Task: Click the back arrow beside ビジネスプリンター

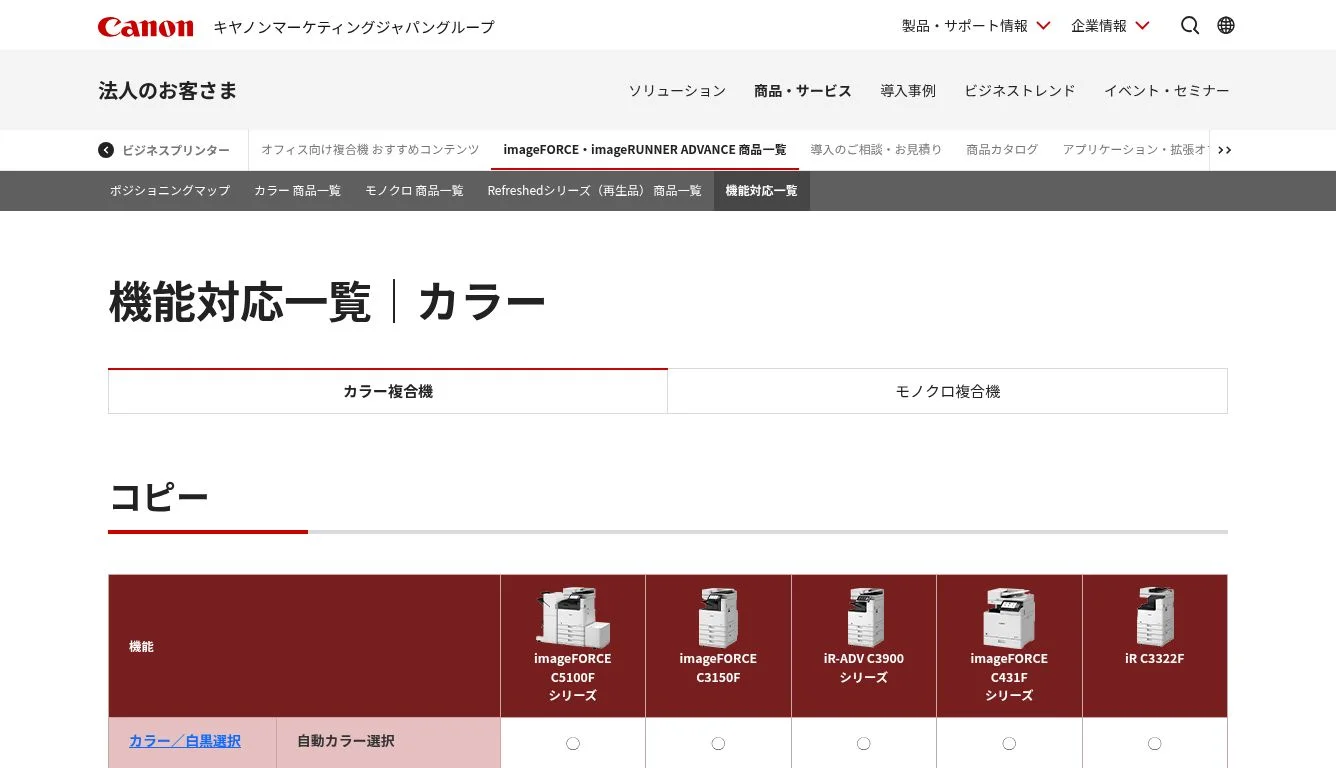Action: [x=106, y=150]
